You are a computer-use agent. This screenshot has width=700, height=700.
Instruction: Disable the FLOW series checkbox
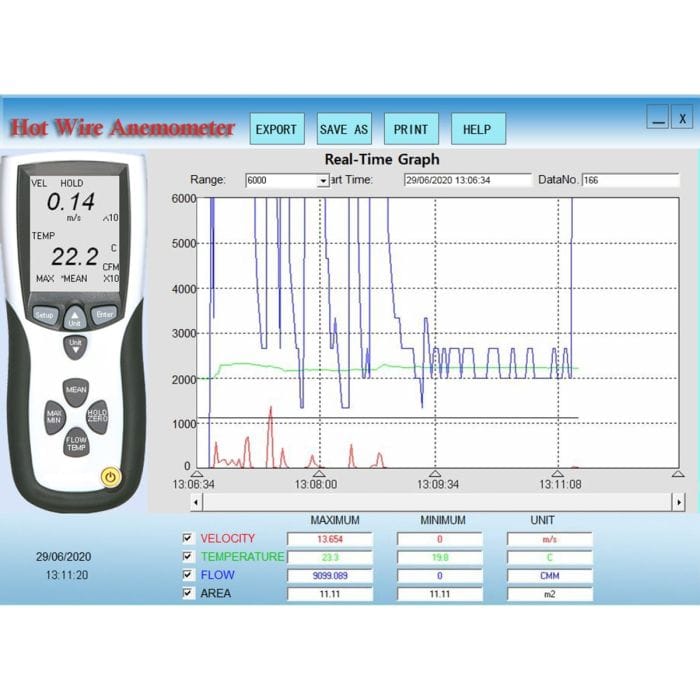pos(187,575)
